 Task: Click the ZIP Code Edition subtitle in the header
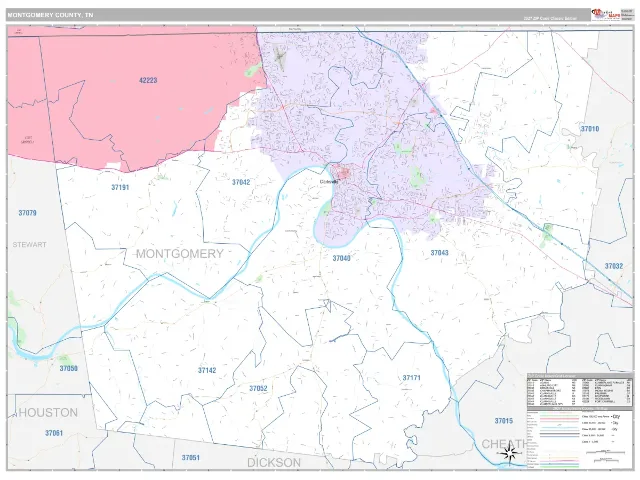(x=550, y=18)
